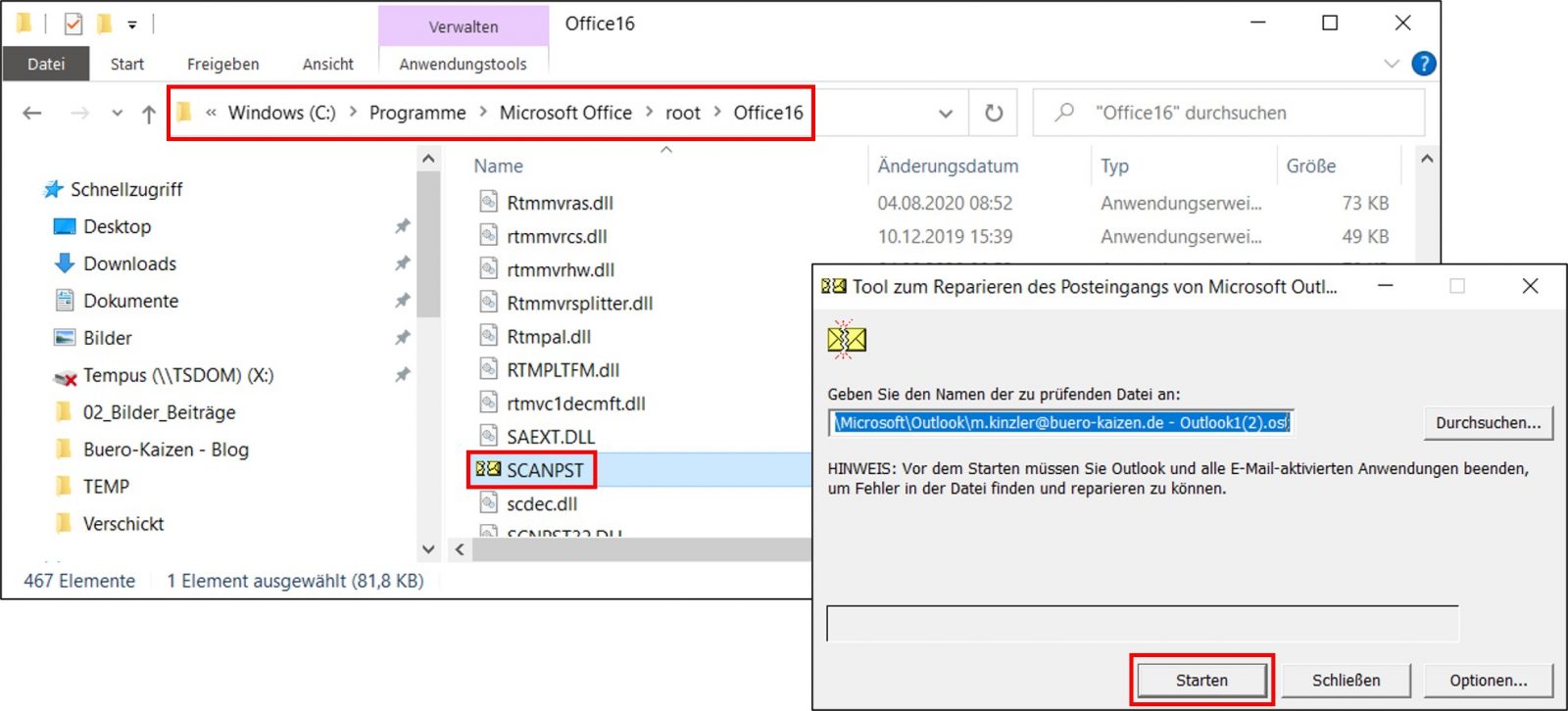Viewport: 1568px width, 711px height.
Task: Select the SAEXT.DLL file
Action: click(551, 437)
